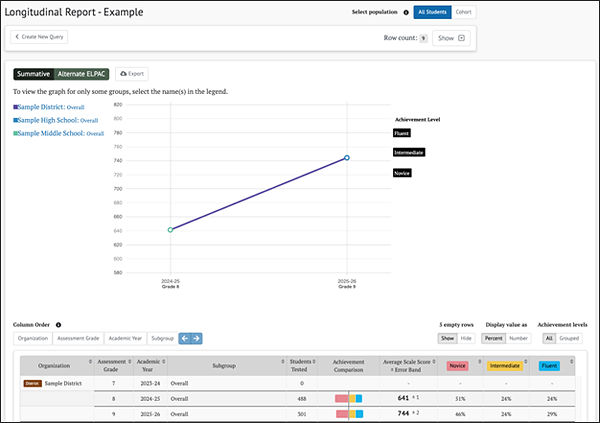The height and width of the screenshot is (423, 600).
Task: Sort by the Assessment Grade column sort icon
Action: click(x=130, y=362)
